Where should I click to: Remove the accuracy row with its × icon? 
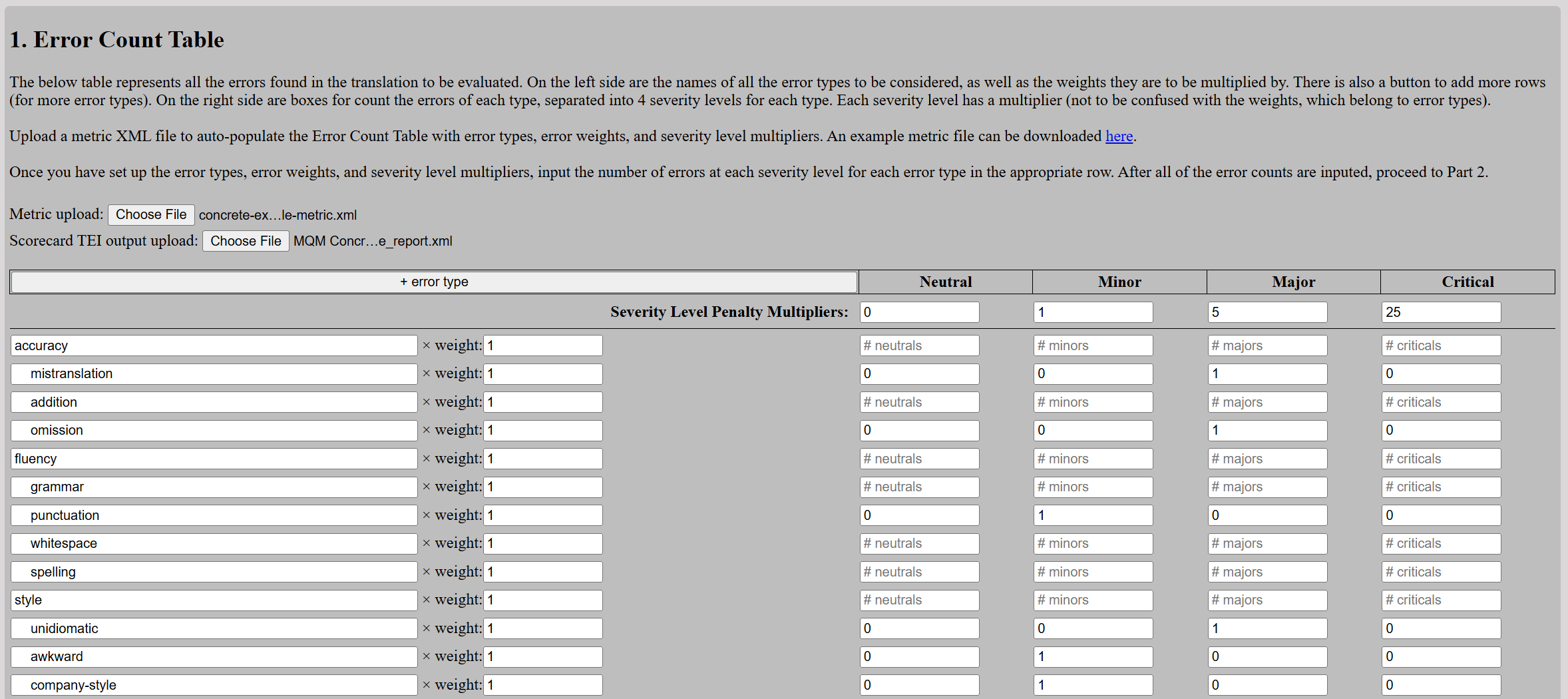coord(427,346)
